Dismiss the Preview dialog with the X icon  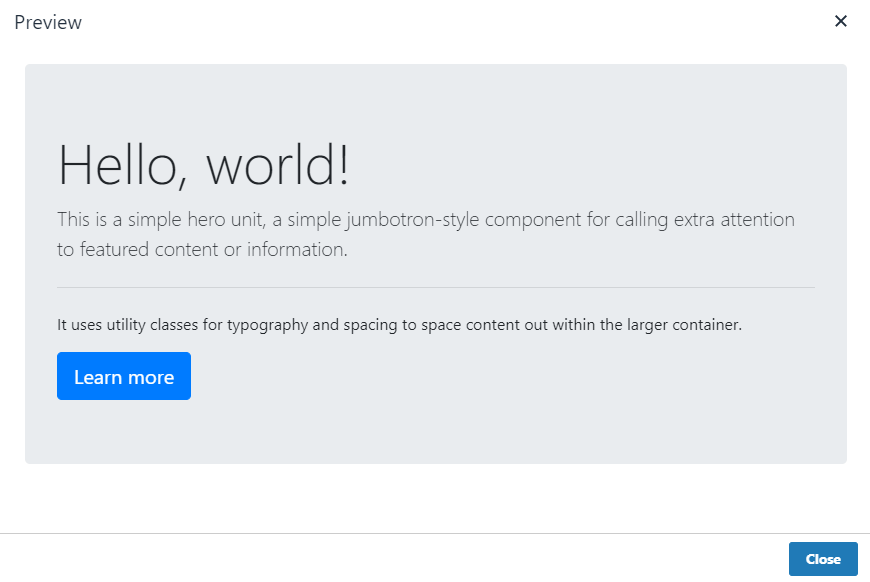(x=841, y=21)
